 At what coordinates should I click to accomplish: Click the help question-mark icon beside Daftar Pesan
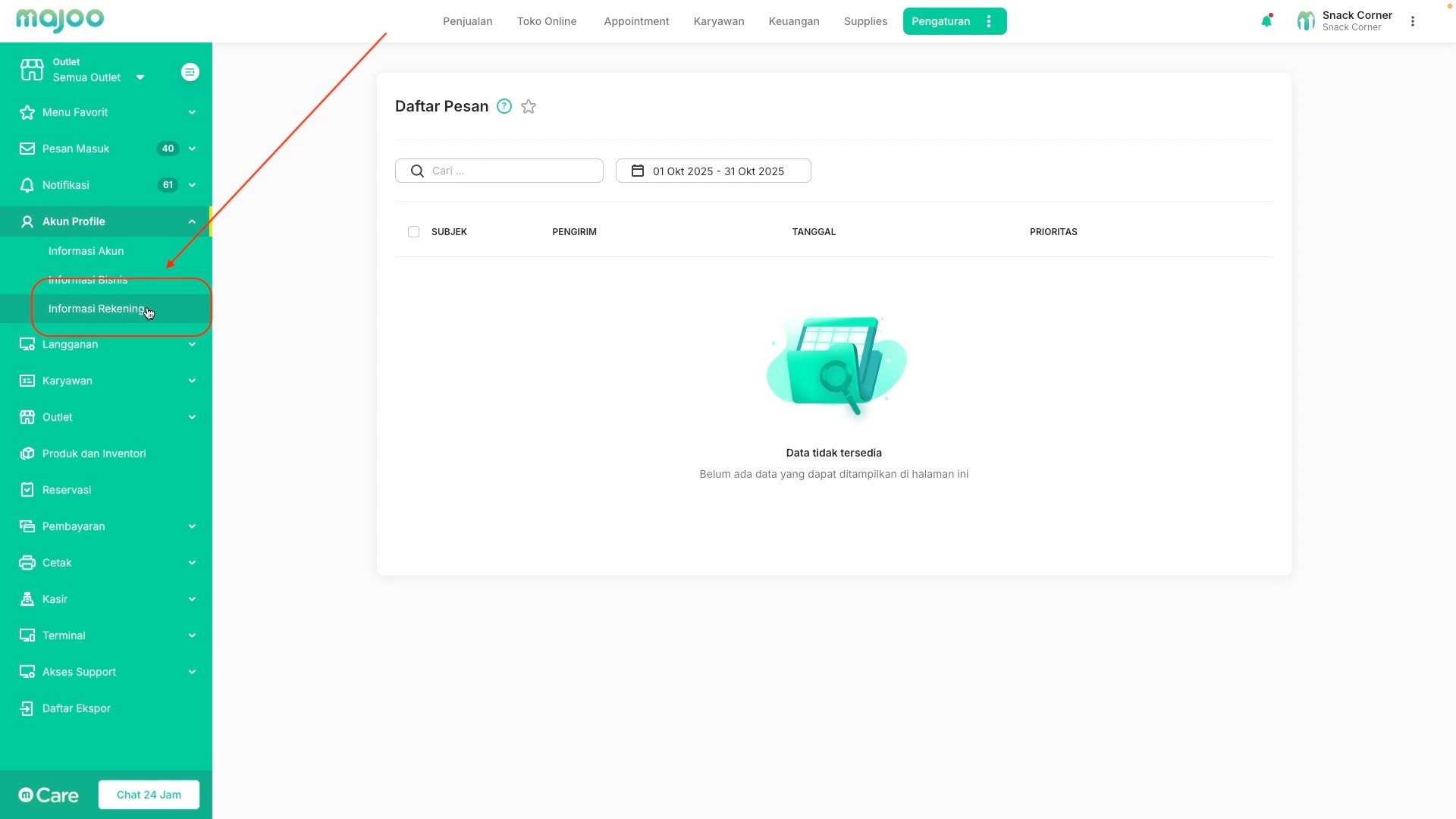504,106
